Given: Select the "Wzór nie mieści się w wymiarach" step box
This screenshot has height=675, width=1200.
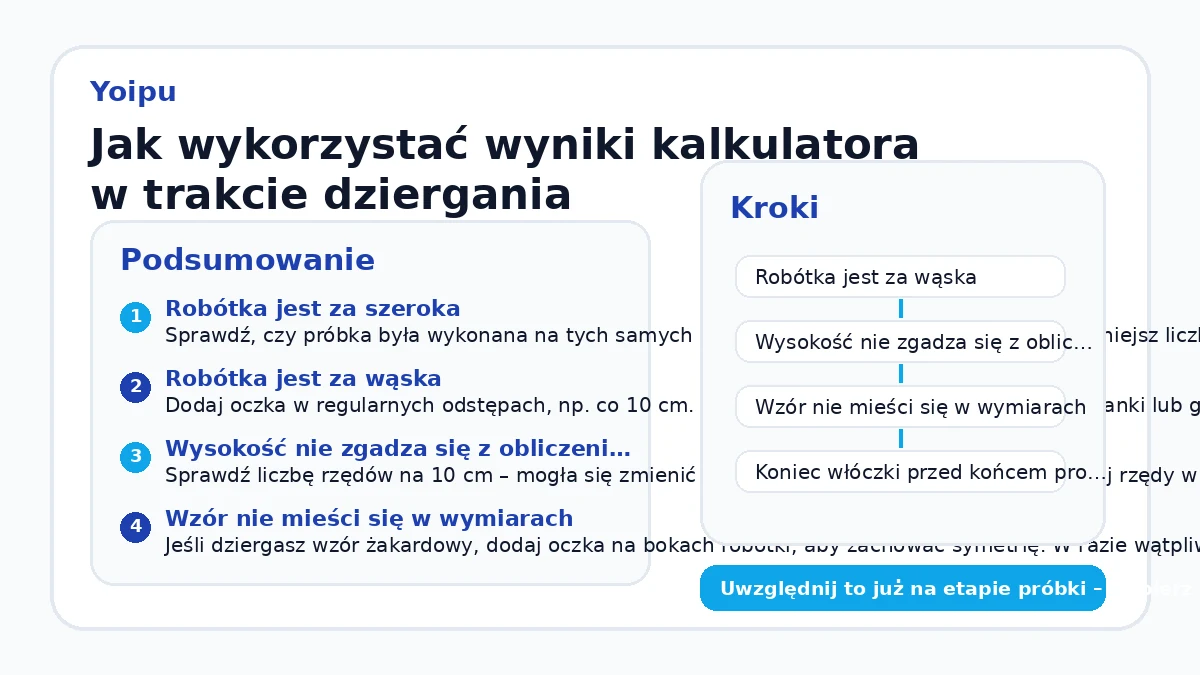Looking at the screenshot, I should [900, 407].
